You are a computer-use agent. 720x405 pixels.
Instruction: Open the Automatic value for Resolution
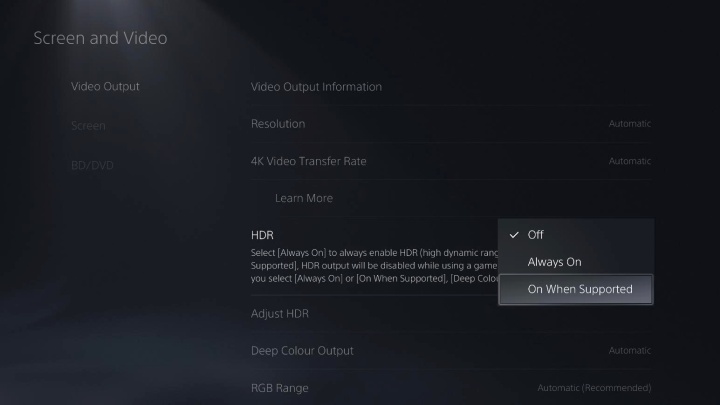click(x=630, y=124)
